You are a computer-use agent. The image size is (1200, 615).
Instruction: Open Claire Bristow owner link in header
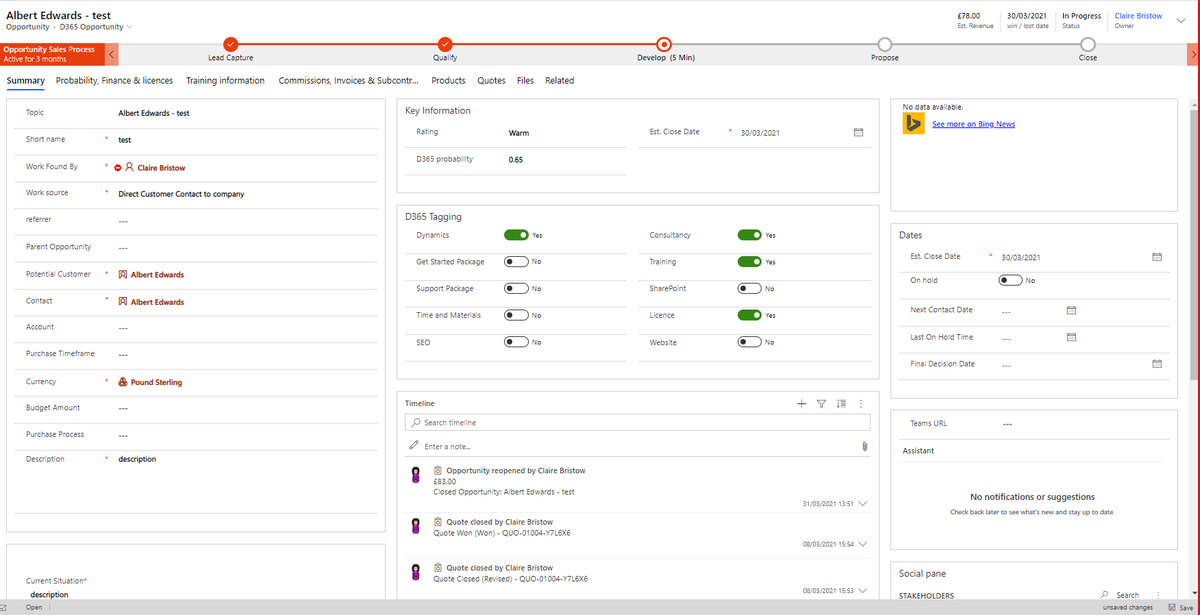click(x=1138, y=16)
